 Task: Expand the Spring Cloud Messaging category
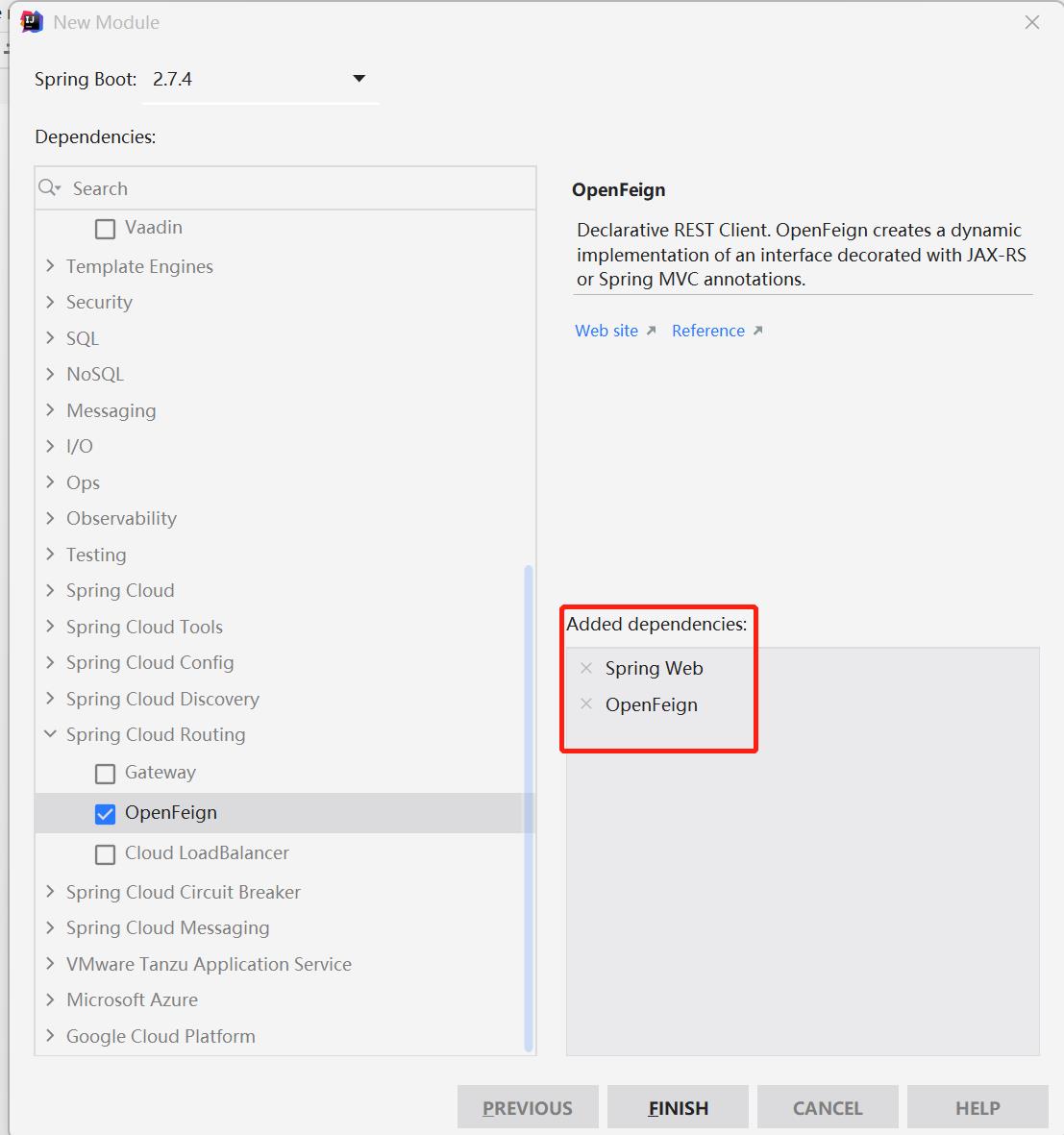click(50, 927)
